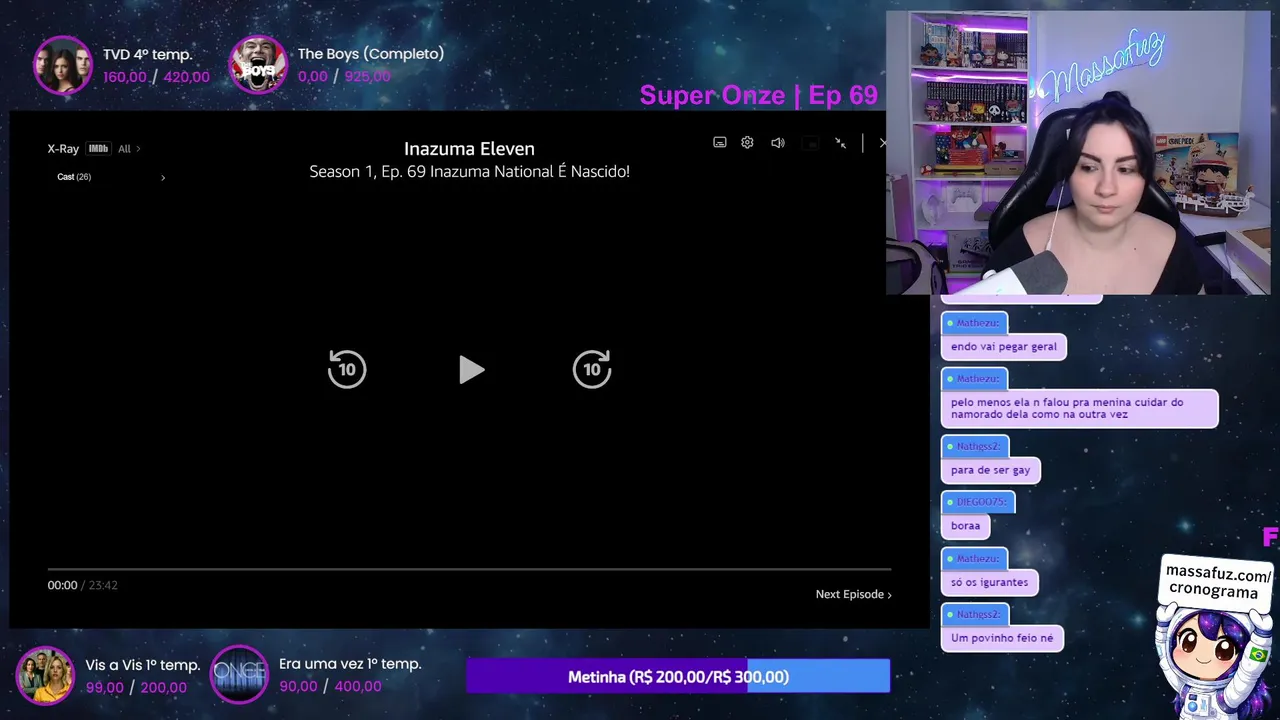
Task: Open player settings gear
Action: click(x=747, y=143)
